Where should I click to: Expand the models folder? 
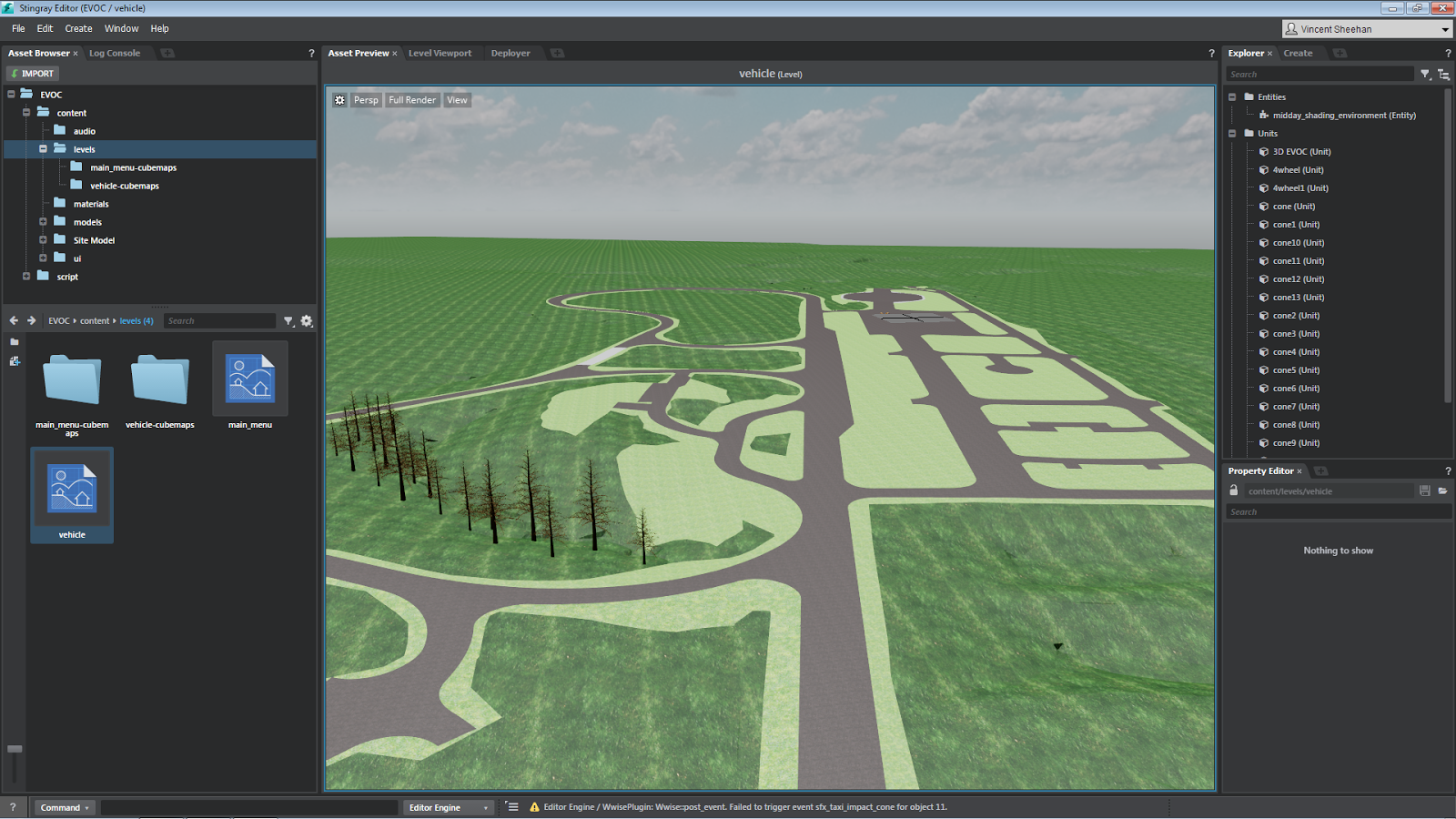(43, 221)
